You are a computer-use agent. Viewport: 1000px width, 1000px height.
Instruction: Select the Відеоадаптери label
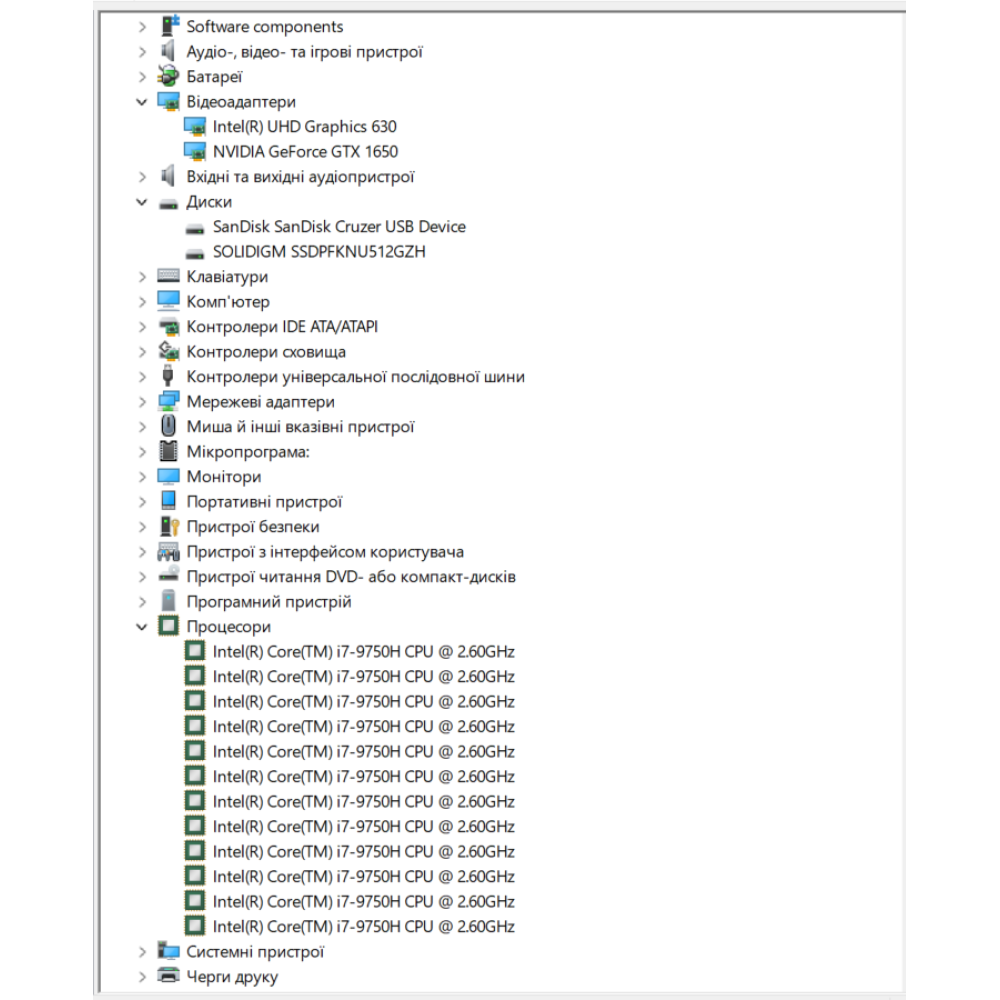pos(241,102)
